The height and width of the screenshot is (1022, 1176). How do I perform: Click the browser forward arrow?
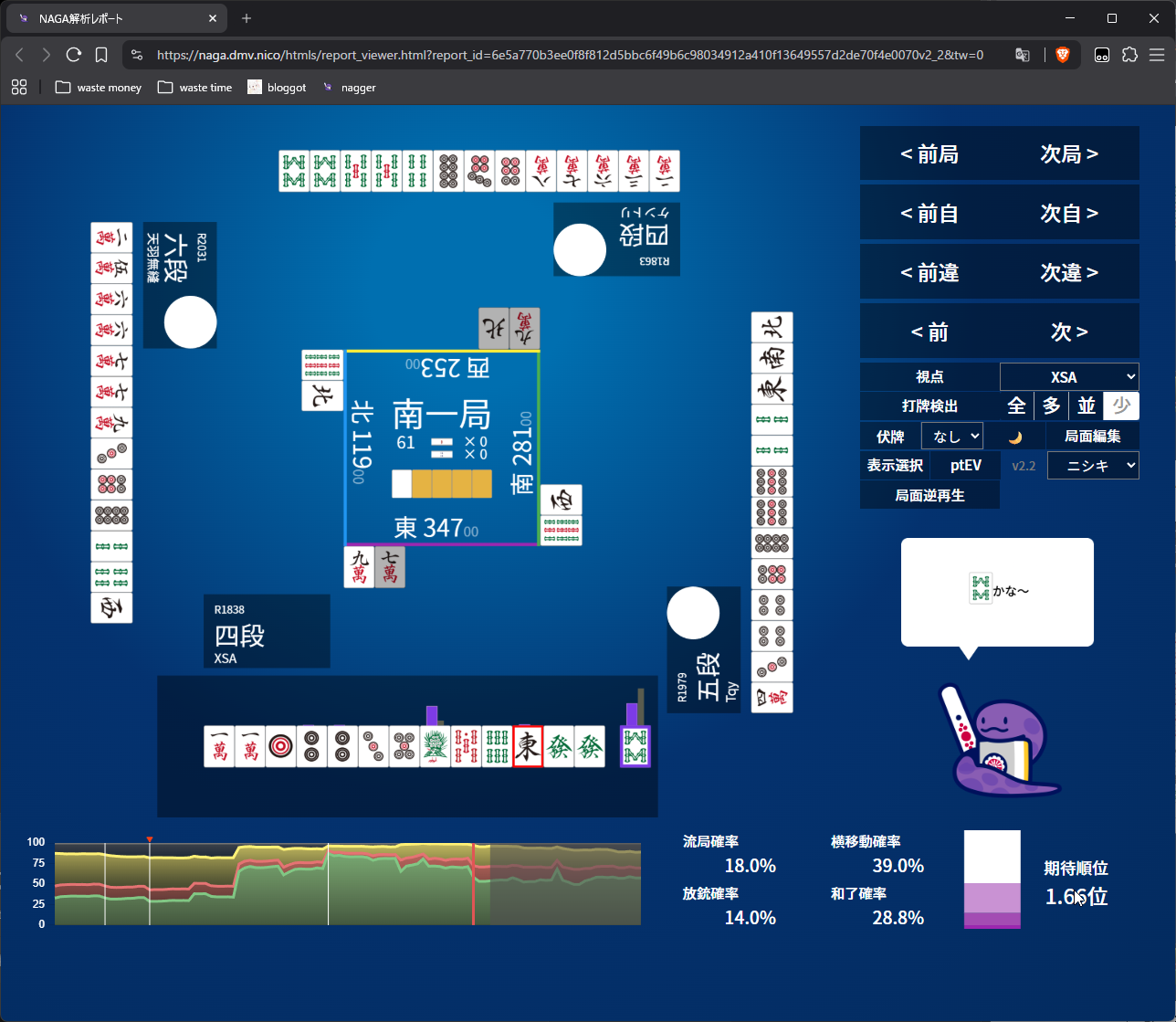47,55
